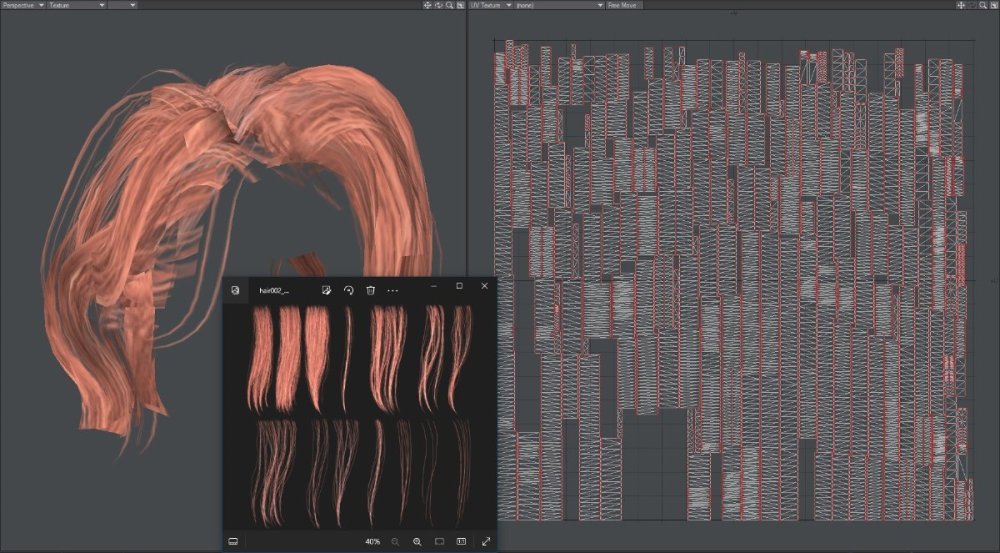This screenshot has height=553, width=1000.
Task: Open the Texture display mode dropdown
Action: pos(76,5)
